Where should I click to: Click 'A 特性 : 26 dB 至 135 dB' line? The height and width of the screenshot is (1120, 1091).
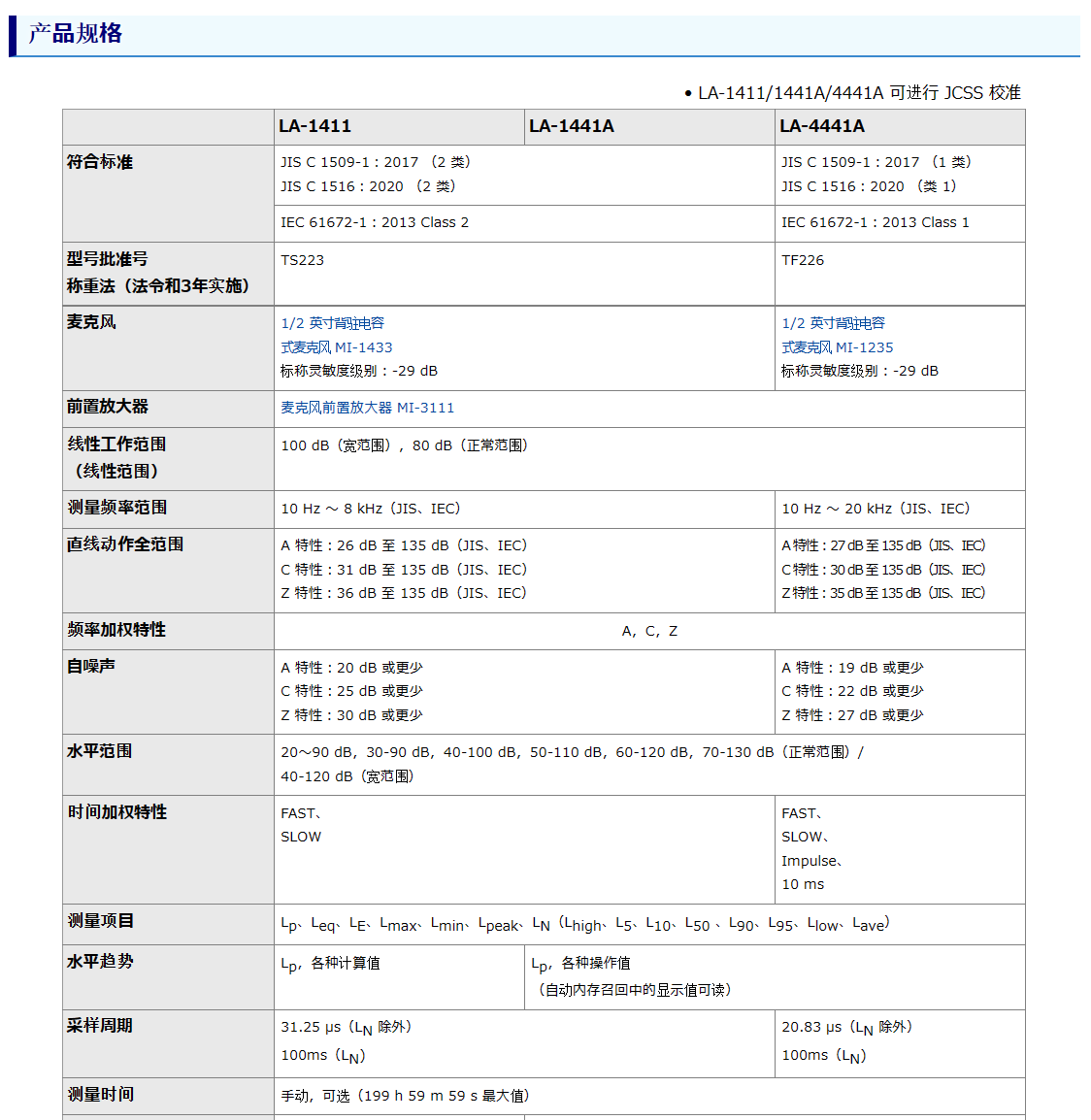click(405, 545)
